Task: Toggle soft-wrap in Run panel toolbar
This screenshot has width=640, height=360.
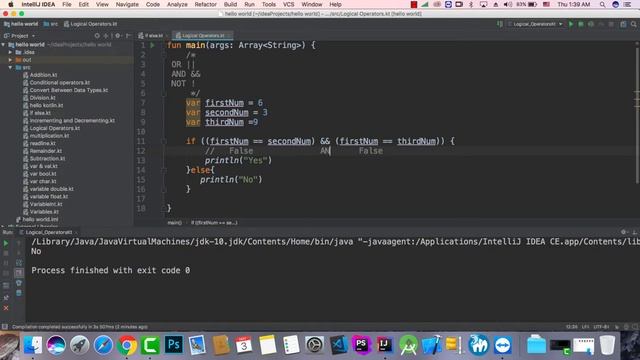Action: click(x=19, y=263)
